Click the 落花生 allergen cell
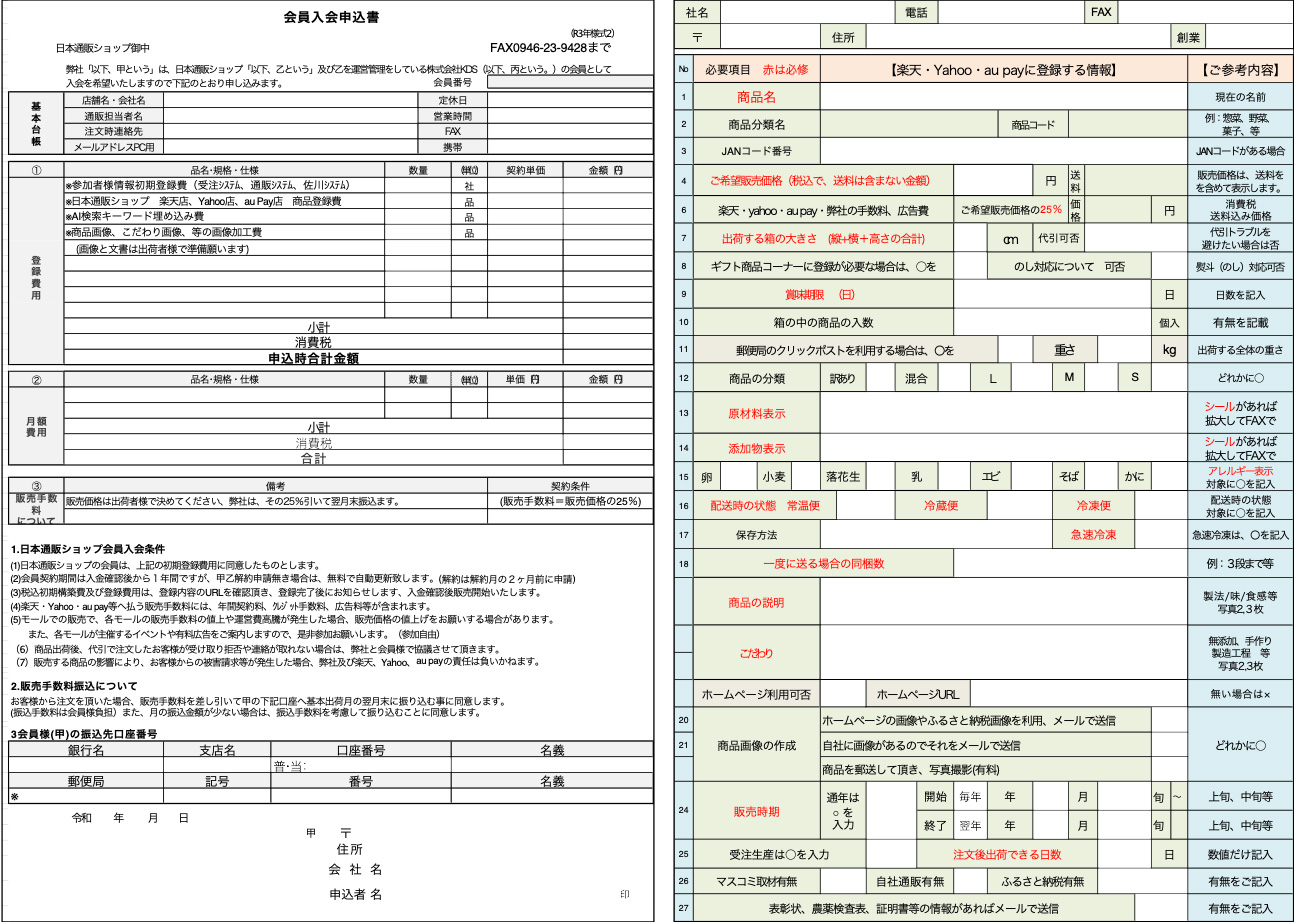Viewport: 1294px width, 922px height. coord(843,477)
